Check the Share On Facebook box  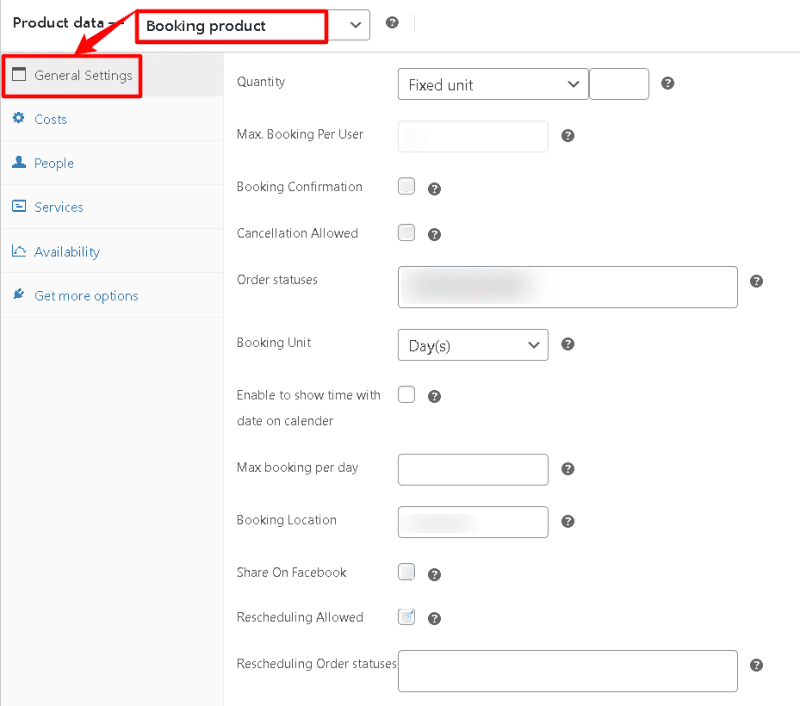406,572
